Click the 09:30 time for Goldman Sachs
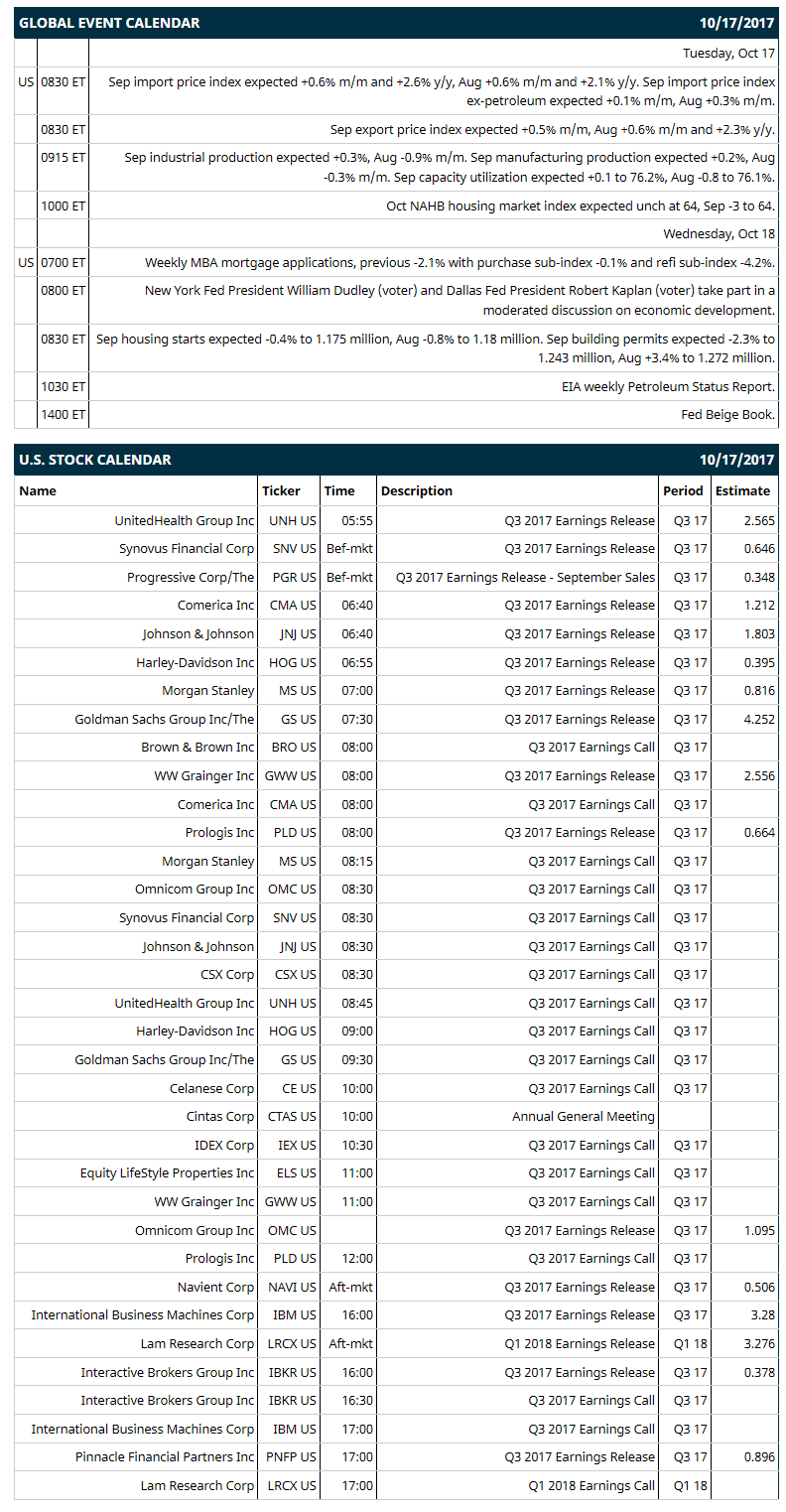The width and height of the screenshot is (786, 1512). [x=357, y=1059]
